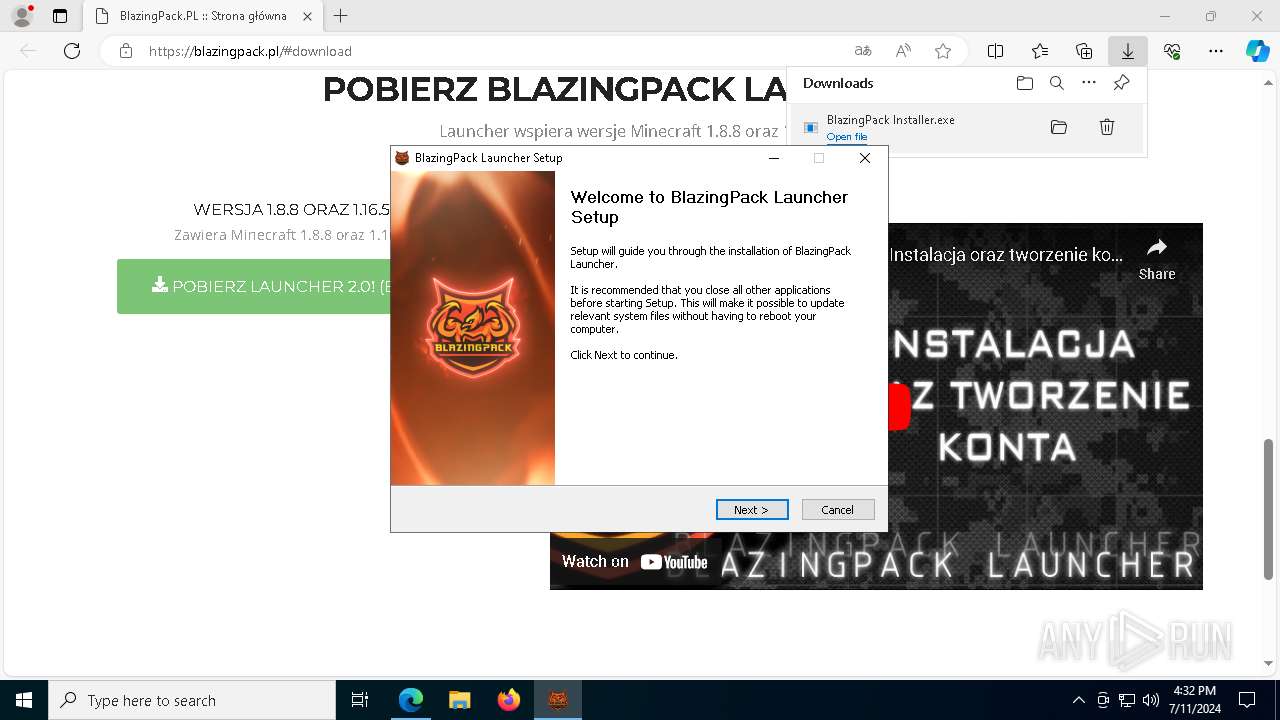Open the Windows Start menu
Image resolution: width=1280 pixels, height=720 pixels.
coord(24,700)
